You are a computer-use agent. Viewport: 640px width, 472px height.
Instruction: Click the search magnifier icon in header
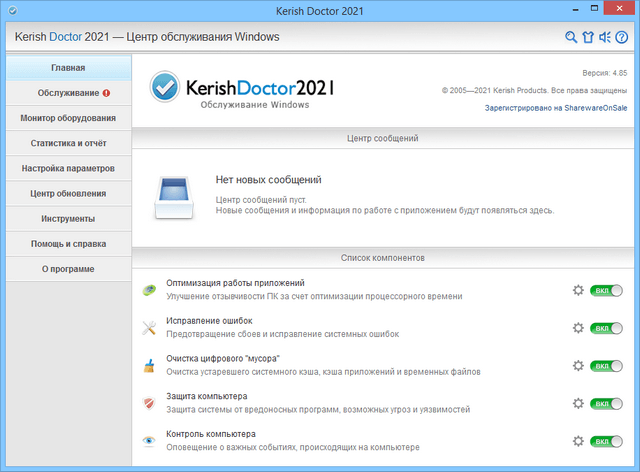pos(571,38)
